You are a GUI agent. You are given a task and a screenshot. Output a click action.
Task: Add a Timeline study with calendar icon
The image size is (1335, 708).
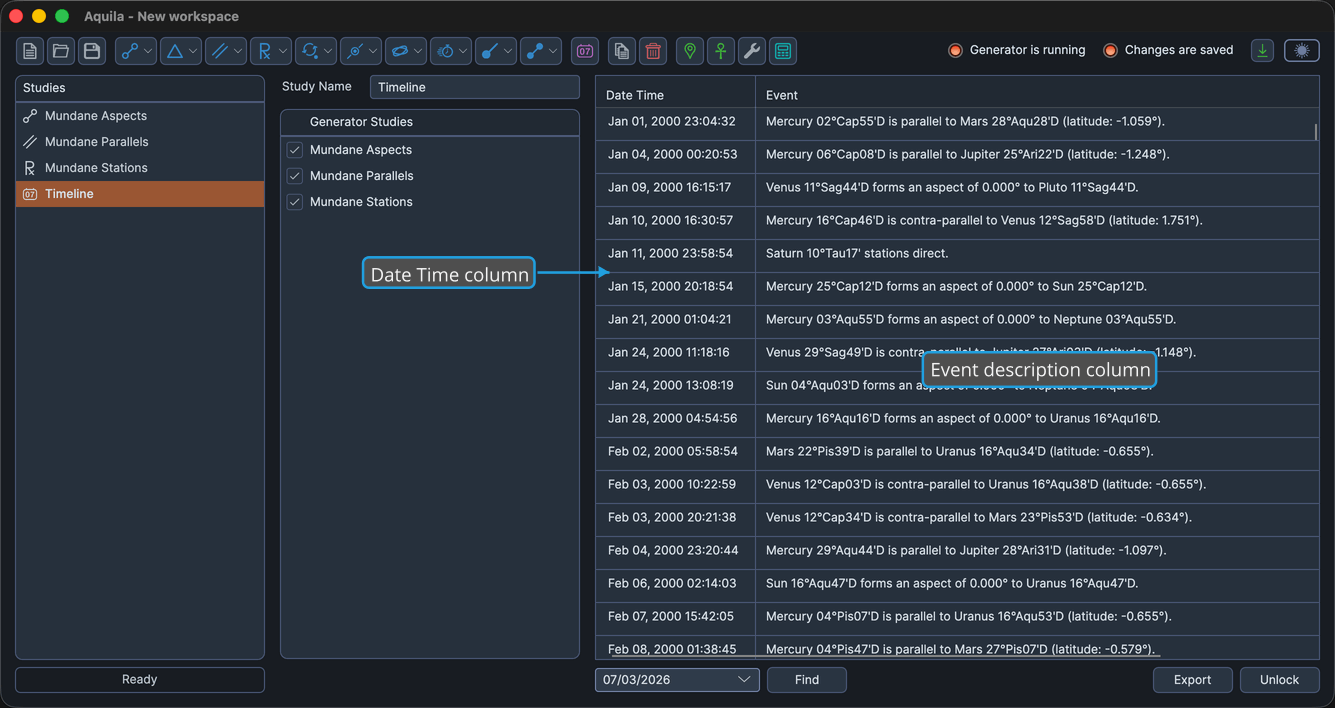pos(585,51)
